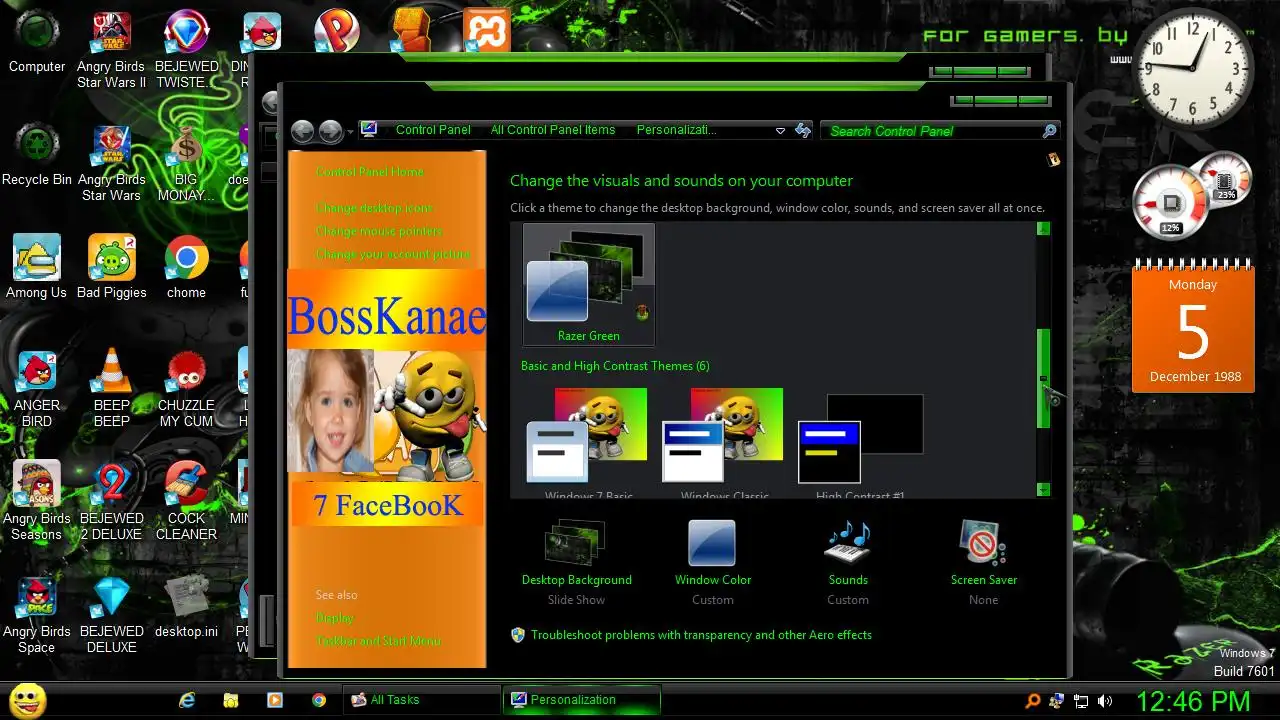Image resolution: width=1280 pixels, height=720 pixels.
Task: Expand the address bar history dropdown
Action: (780, 131)
